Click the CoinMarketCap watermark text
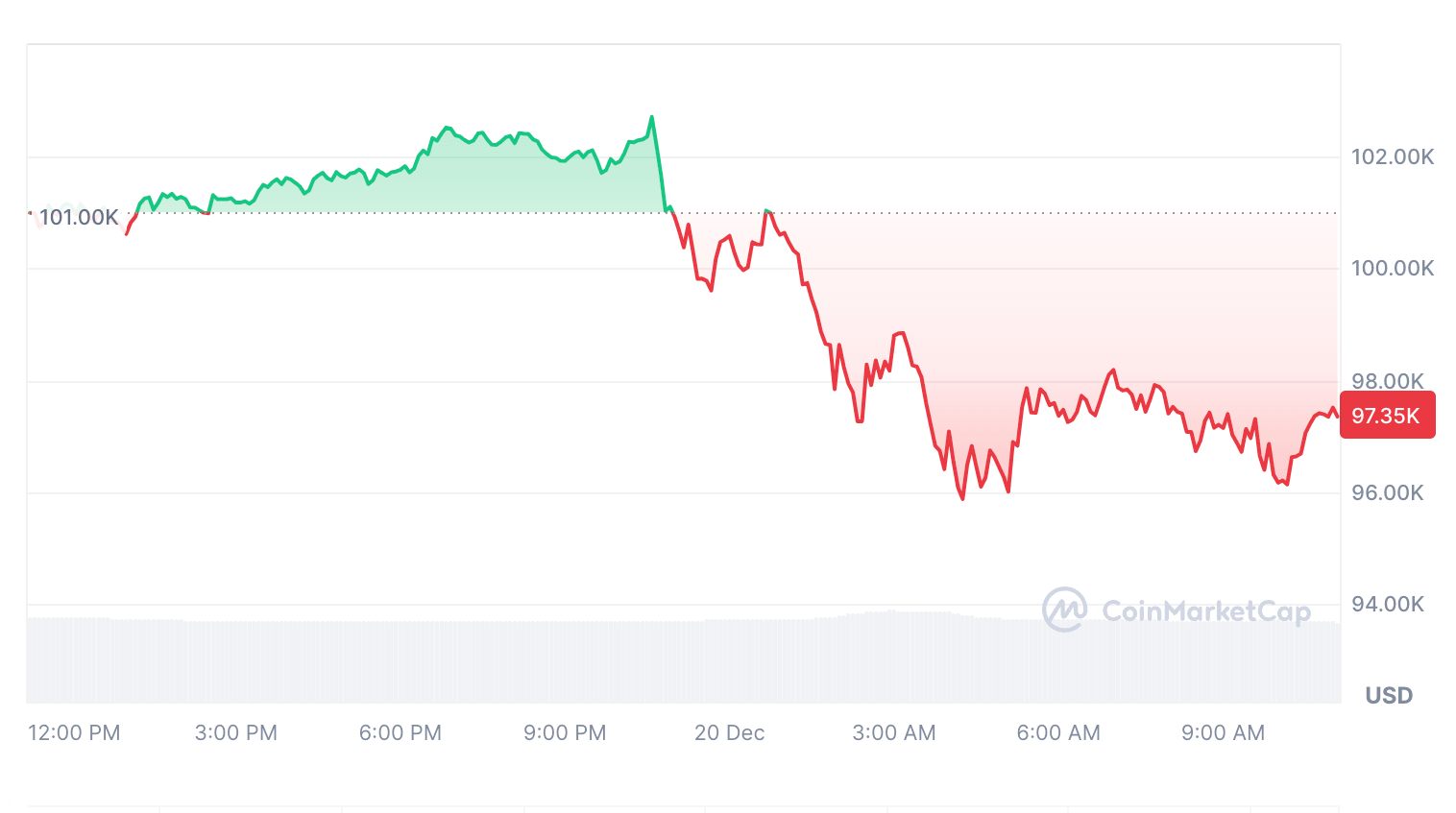 coord(1205,611)
